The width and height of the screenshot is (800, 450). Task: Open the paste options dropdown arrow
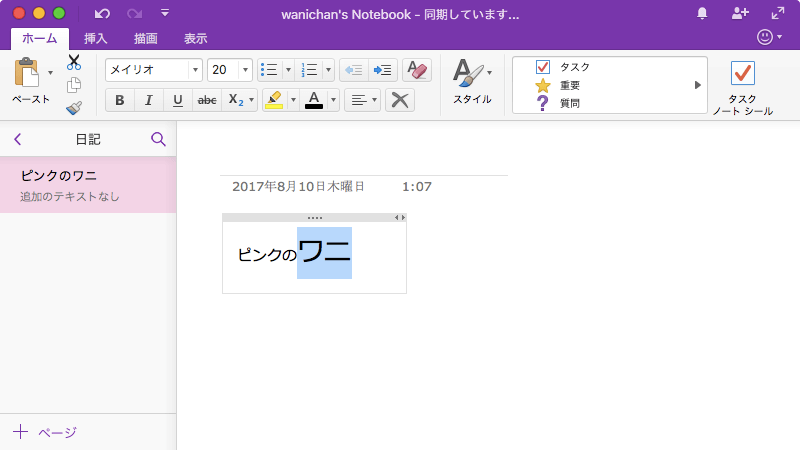pyautogui.click(x=51, y=72)
